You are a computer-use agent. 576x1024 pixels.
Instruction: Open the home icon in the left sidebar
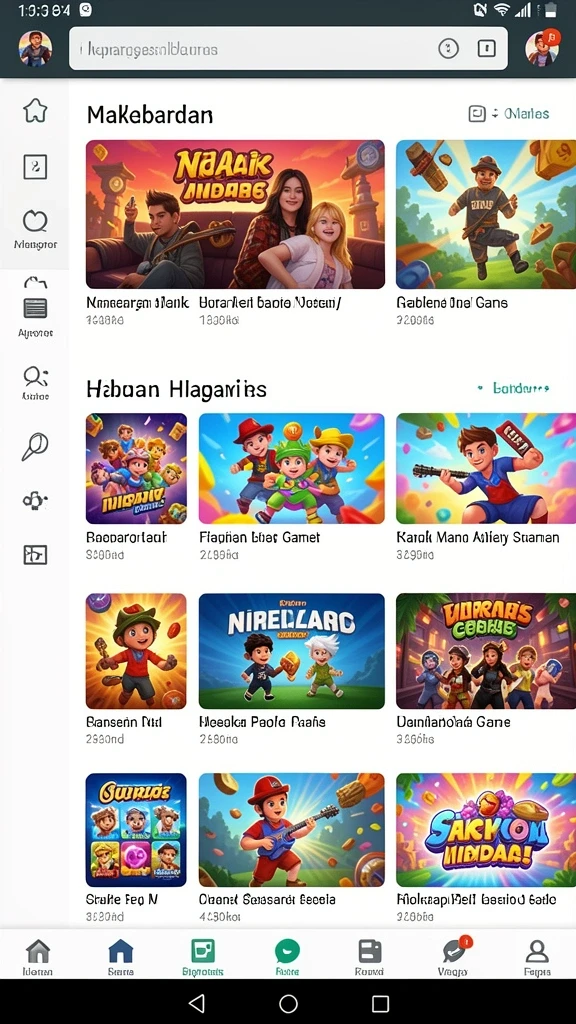tap(35, 110)
